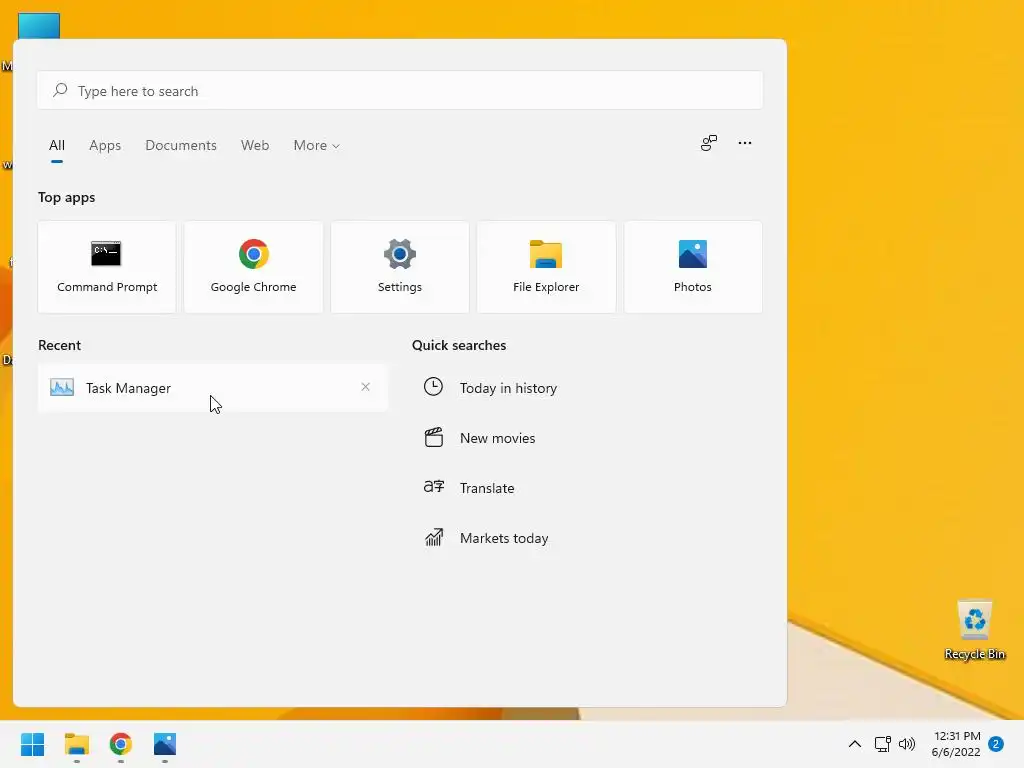Viewport: 1024px width, 768px height.
Task: Open notification center badge
Action: click(996, 744)
